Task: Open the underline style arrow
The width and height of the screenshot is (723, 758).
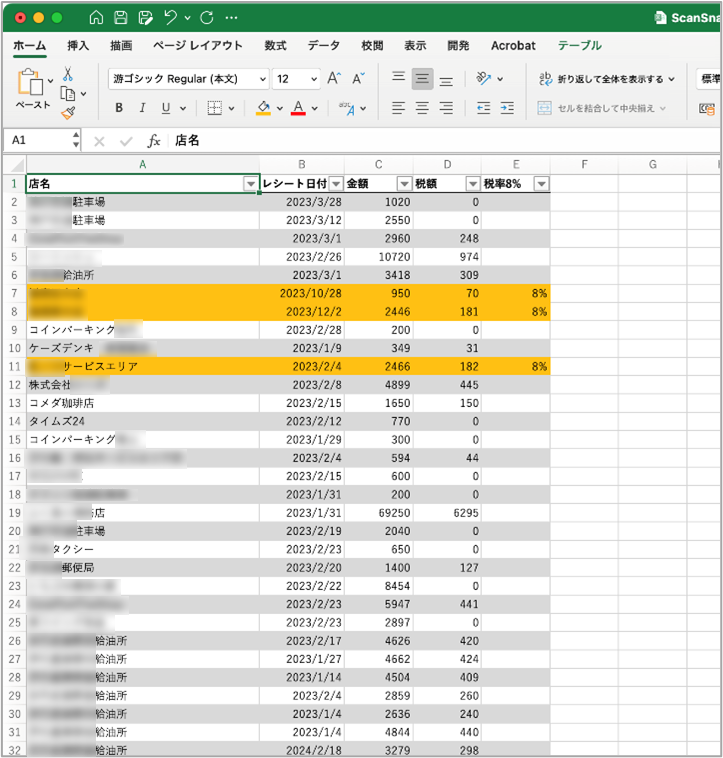Action: pos(183,108)
